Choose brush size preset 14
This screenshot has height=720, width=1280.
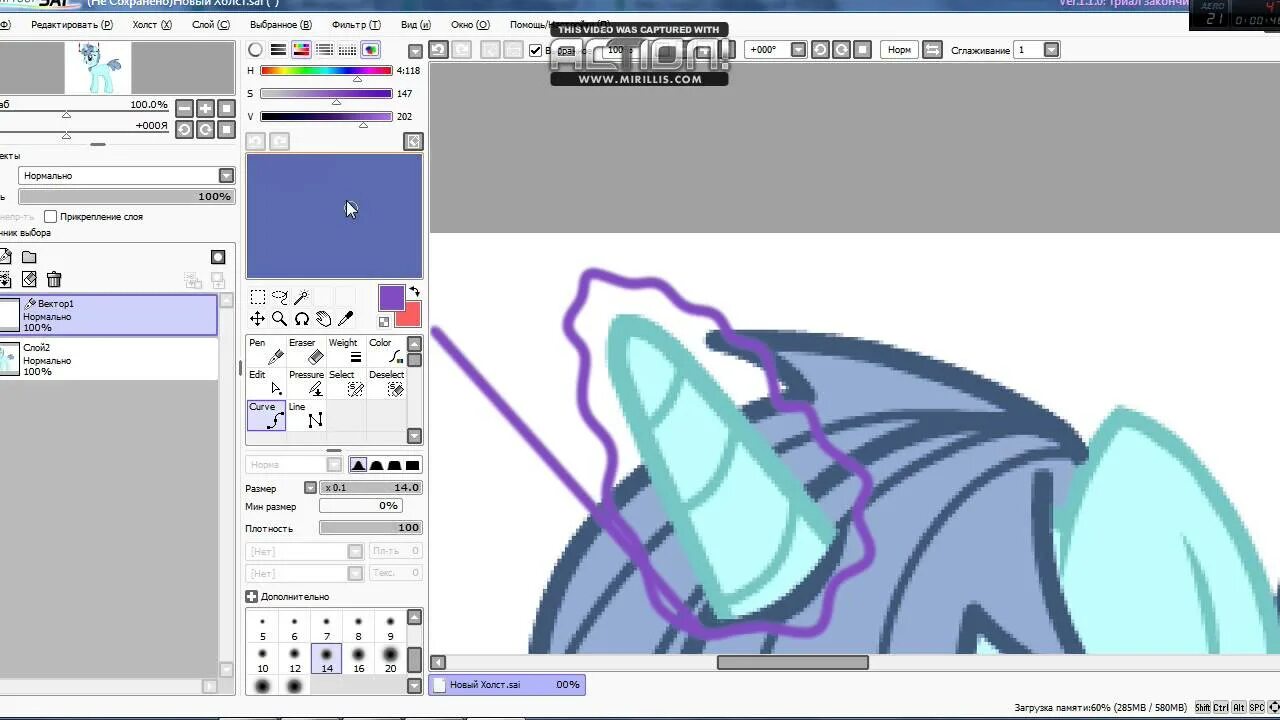[x=327, y=660]
